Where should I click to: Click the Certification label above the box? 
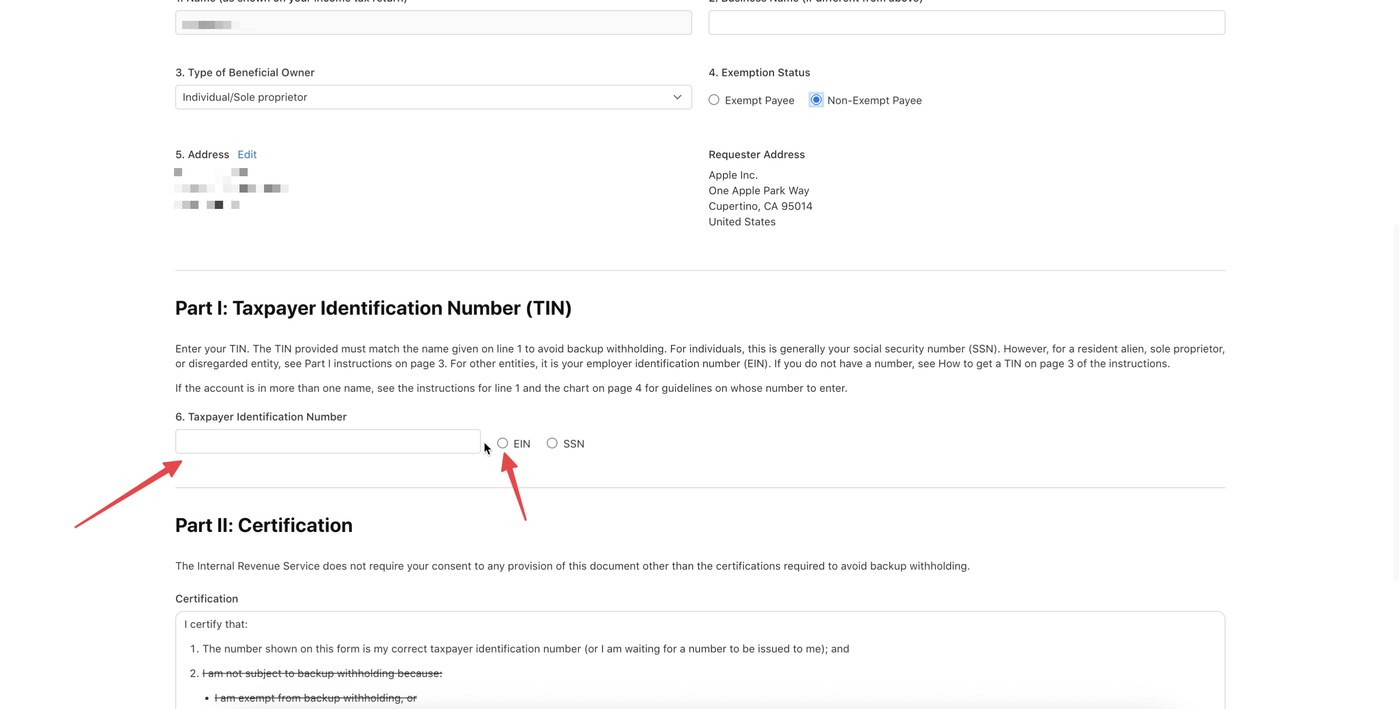point(207,599)
